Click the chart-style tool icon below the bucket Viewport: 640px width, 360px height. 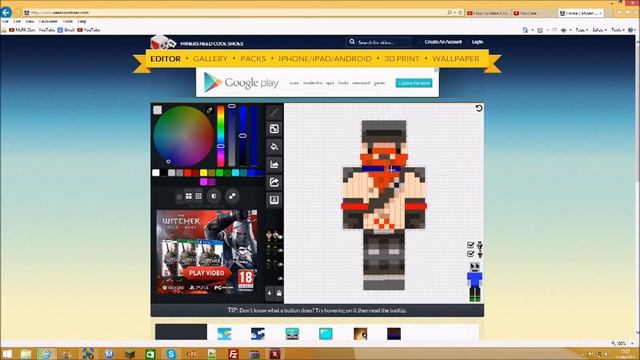coord(274,164)
